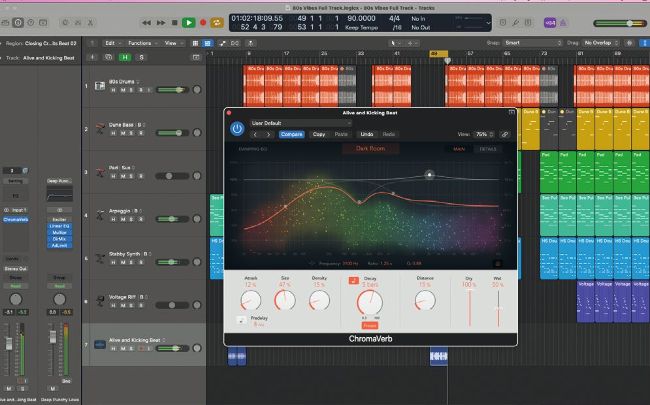Open the List Editors icon
Screen dimensions: 650x405
503,23
